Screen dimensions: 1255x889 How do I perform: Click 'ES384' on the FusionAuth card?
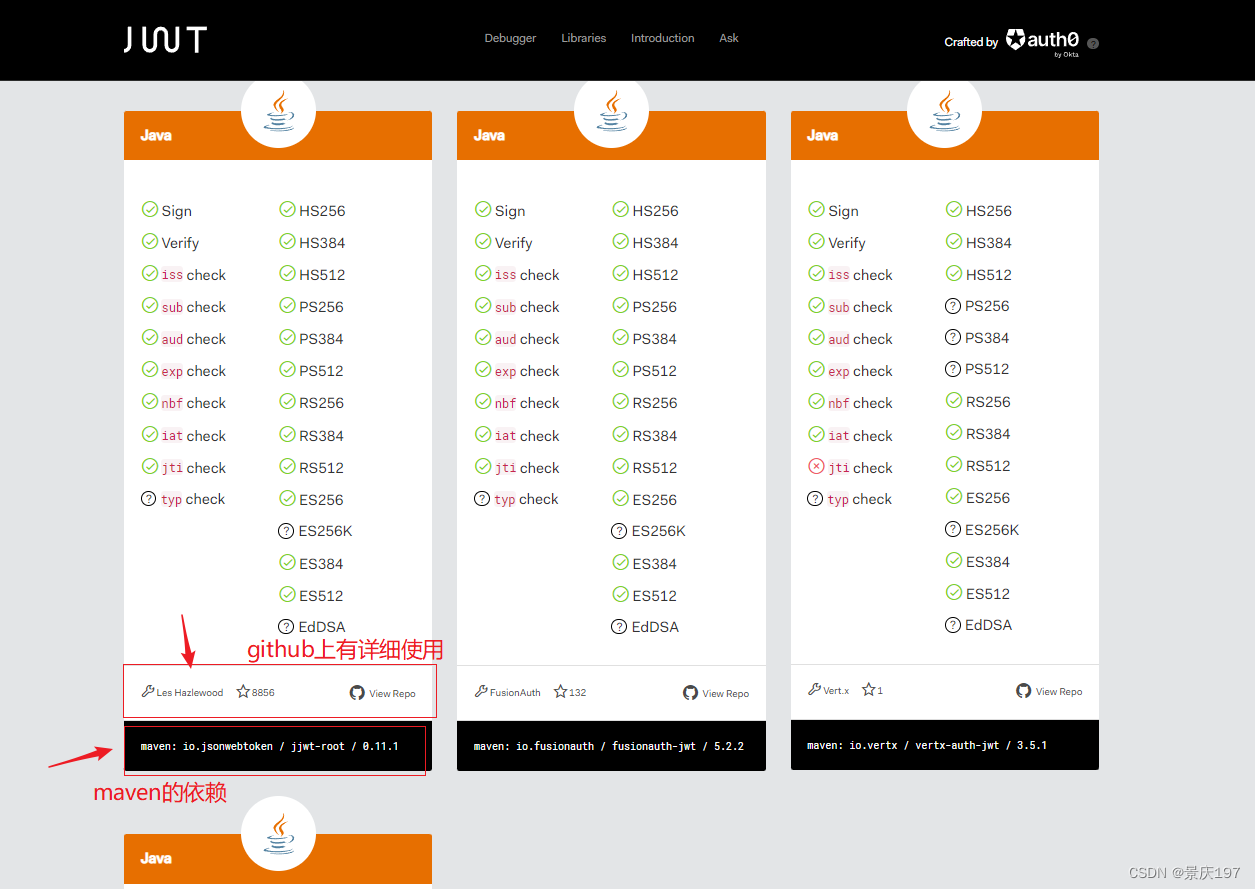pyautogui.click(x=654, y=564)
